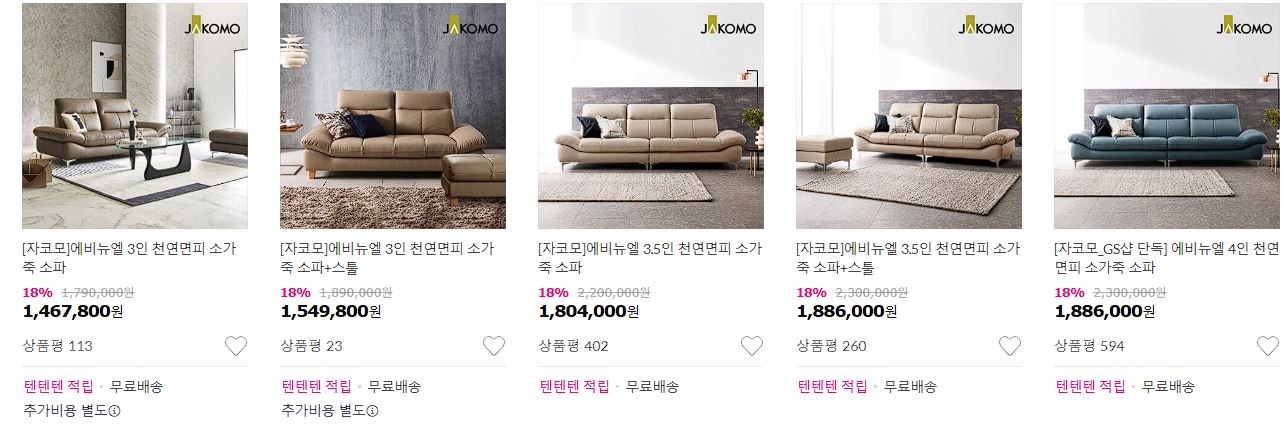Open beige 3.5인 sofa image without stool
This screenshot has width=1285, height=439.
(651, 116)
